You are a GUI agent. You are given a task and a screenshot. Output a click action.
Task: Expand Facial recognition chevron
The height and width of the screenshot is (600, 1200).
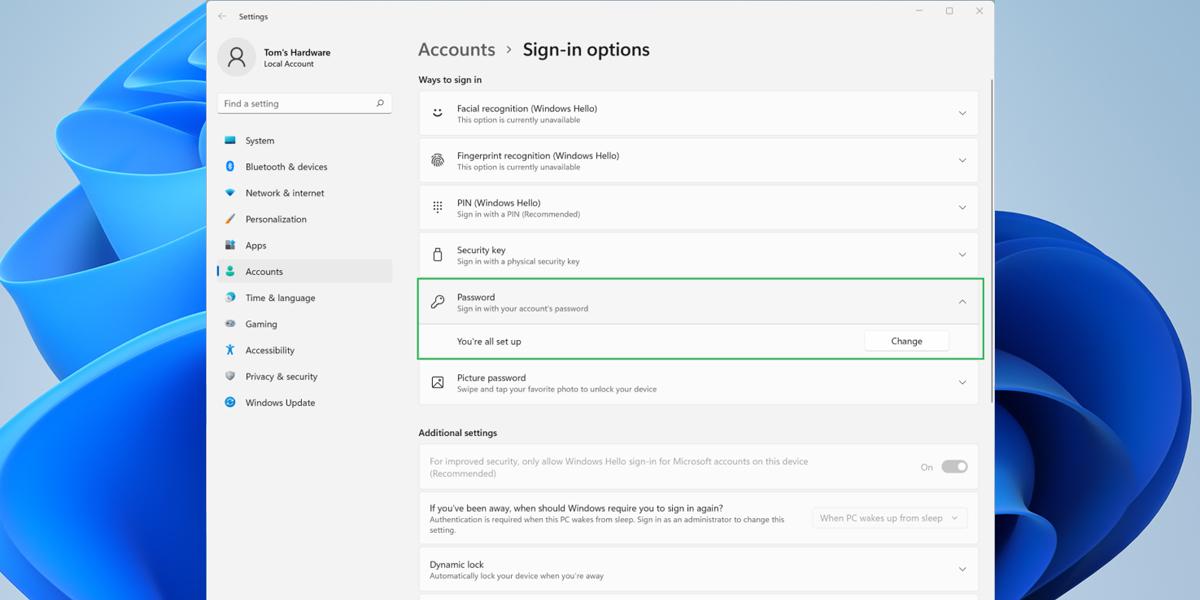click(963, 113)
